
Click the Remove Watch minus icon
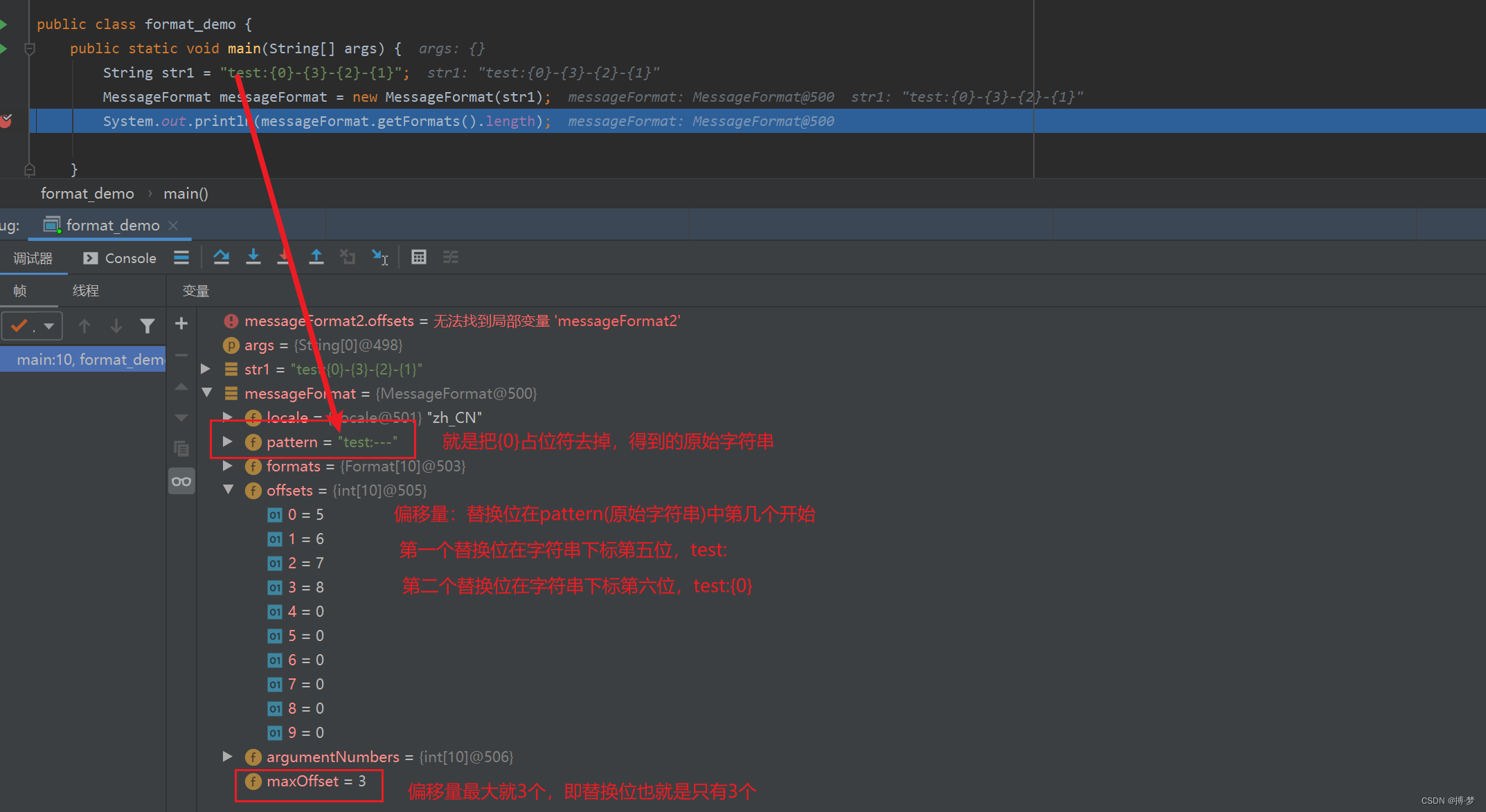coord(181,355)
